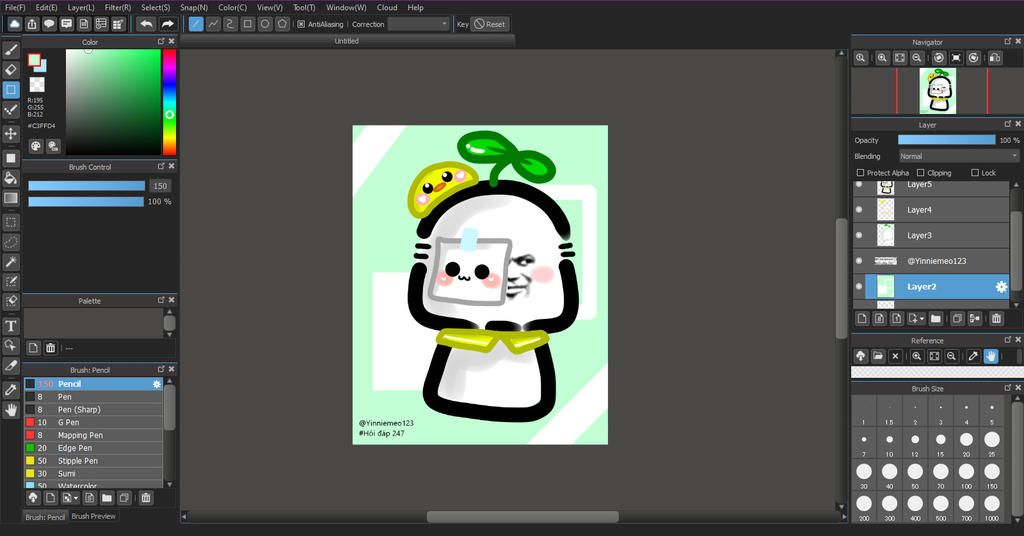This screenshot has width=1024, height=536.
Task: Adjust the brush size slider
Action: [x=86, y=186]
